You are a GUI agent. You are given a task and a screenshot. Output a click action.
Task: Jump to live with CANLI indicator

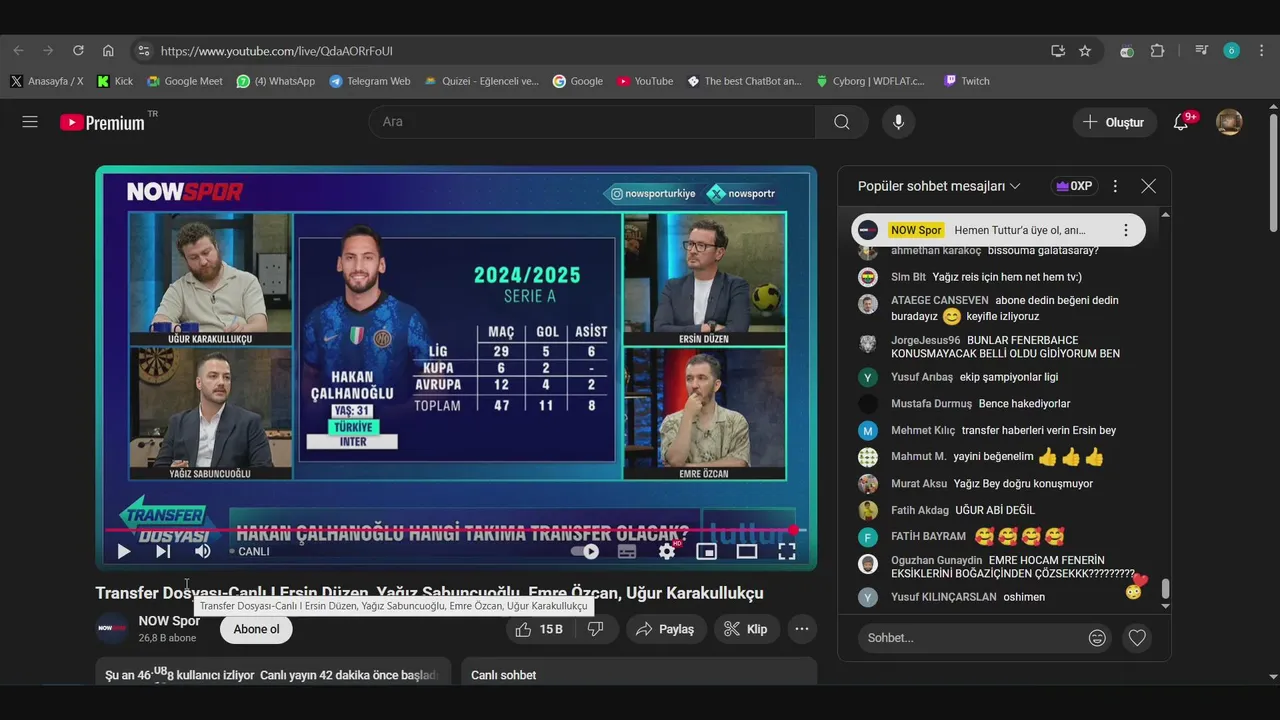(250, 551)
